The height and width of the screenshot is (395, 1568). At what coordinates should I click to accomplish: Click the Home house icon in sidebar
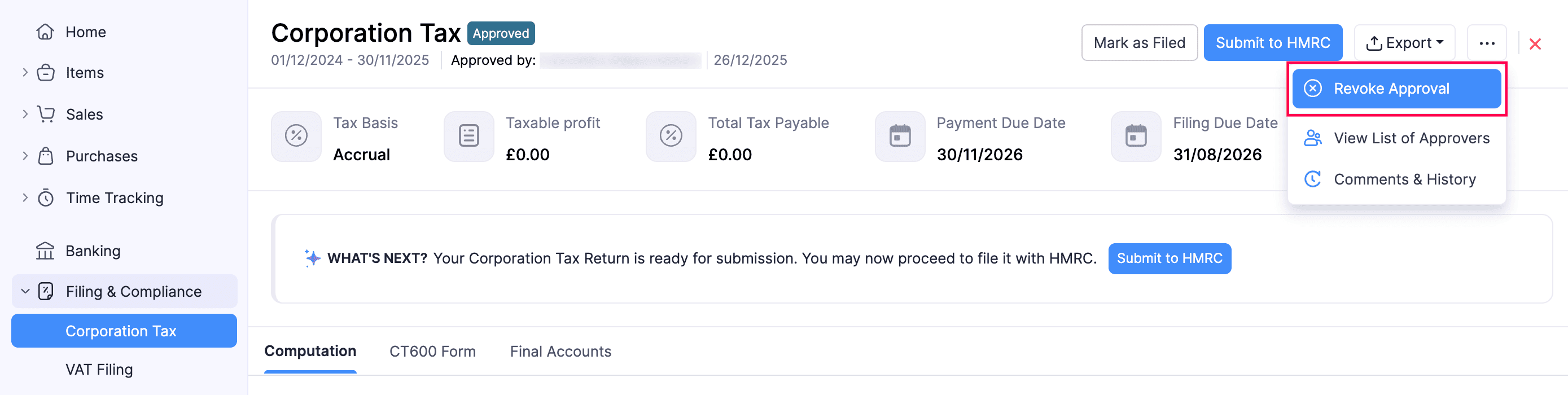45,32
